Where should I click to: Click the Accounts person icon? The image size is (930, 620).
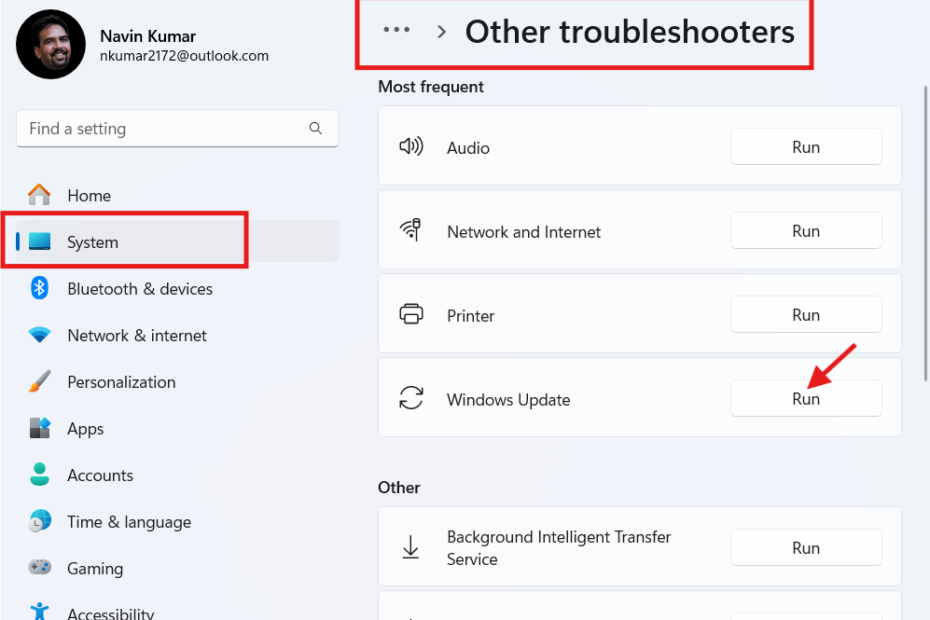(40, 474)
